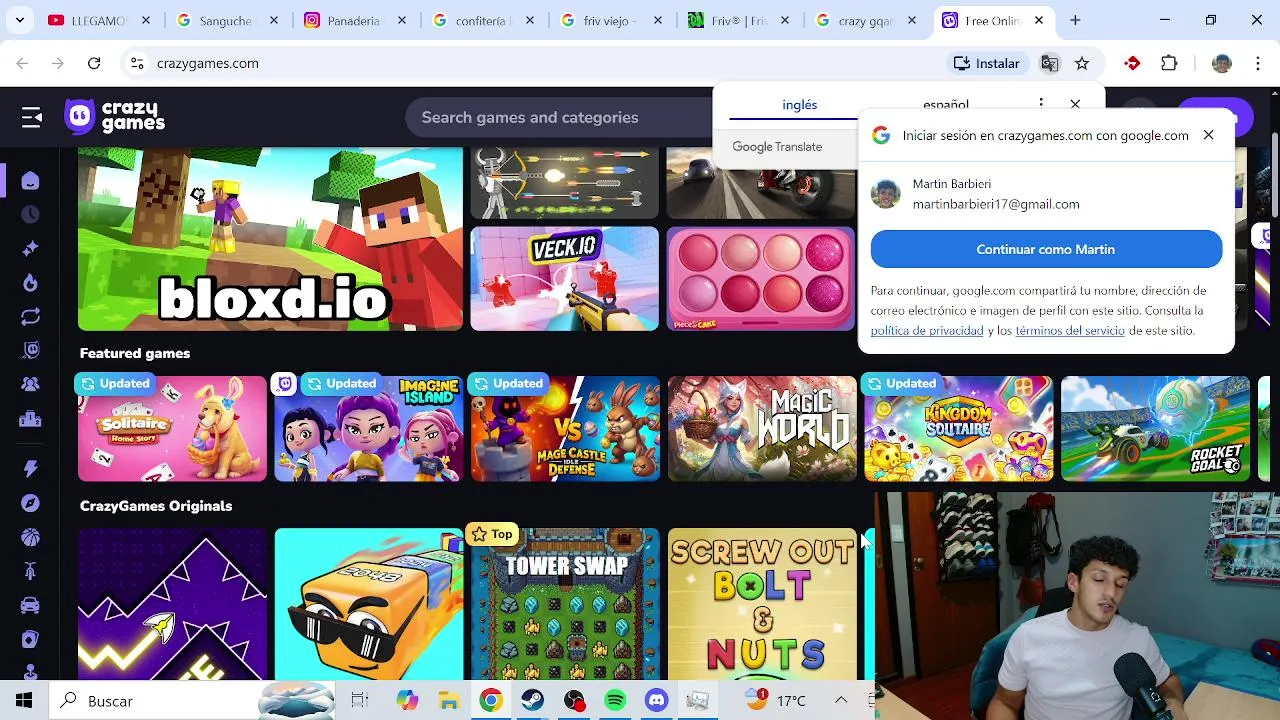Viewport: 1280px width, 720px height.
Task: Switch to the LLEGAMOS YouTube tab
Action: click(x=100, y=20)
